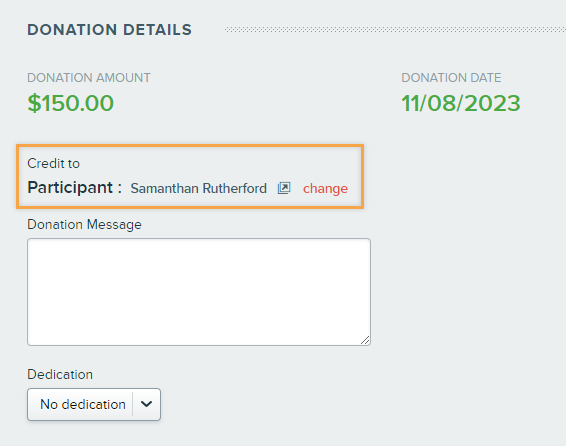
Task: Click the Donation Message label
Action: click(84, 225)
